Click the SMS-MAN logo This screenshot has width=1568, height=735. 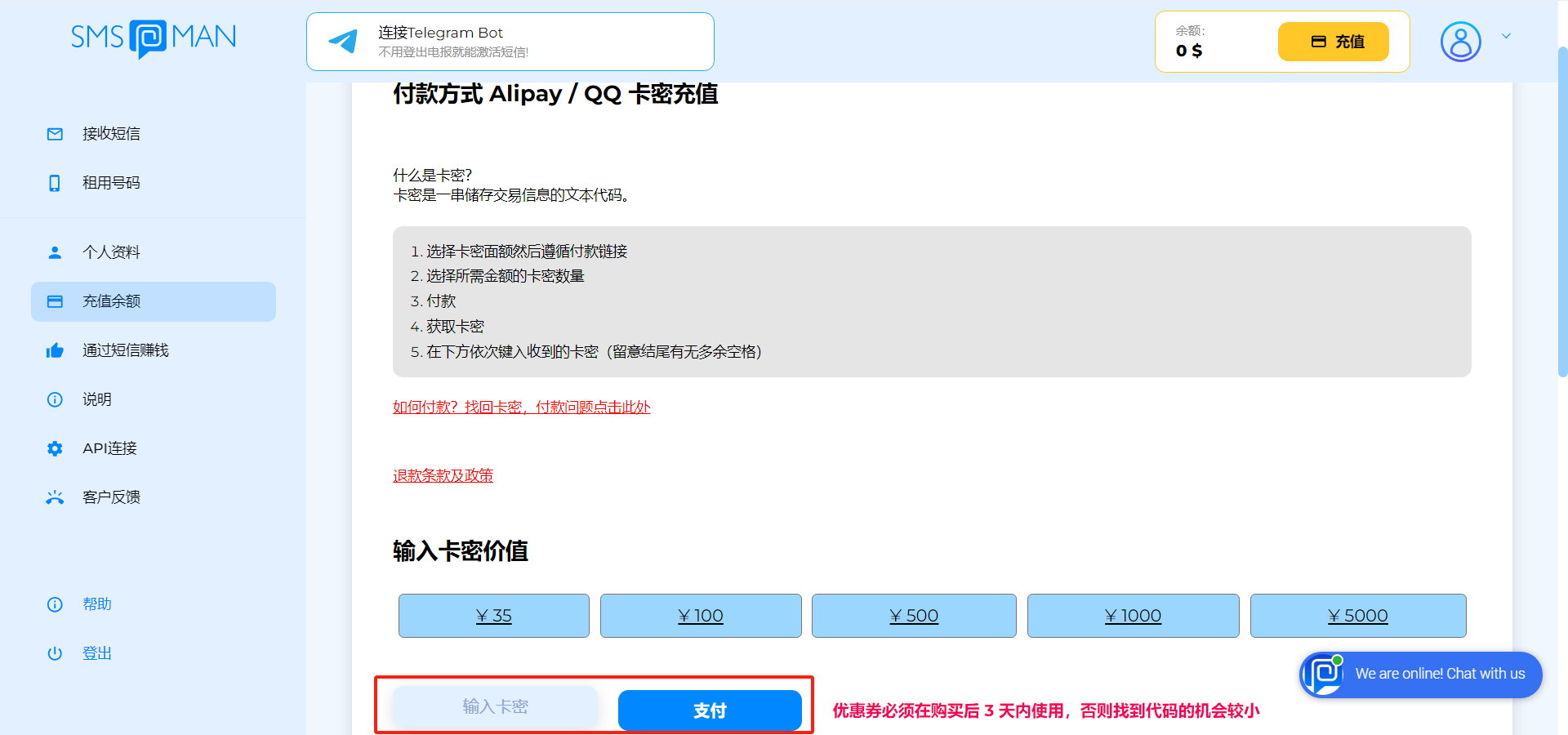pos(154,38)
